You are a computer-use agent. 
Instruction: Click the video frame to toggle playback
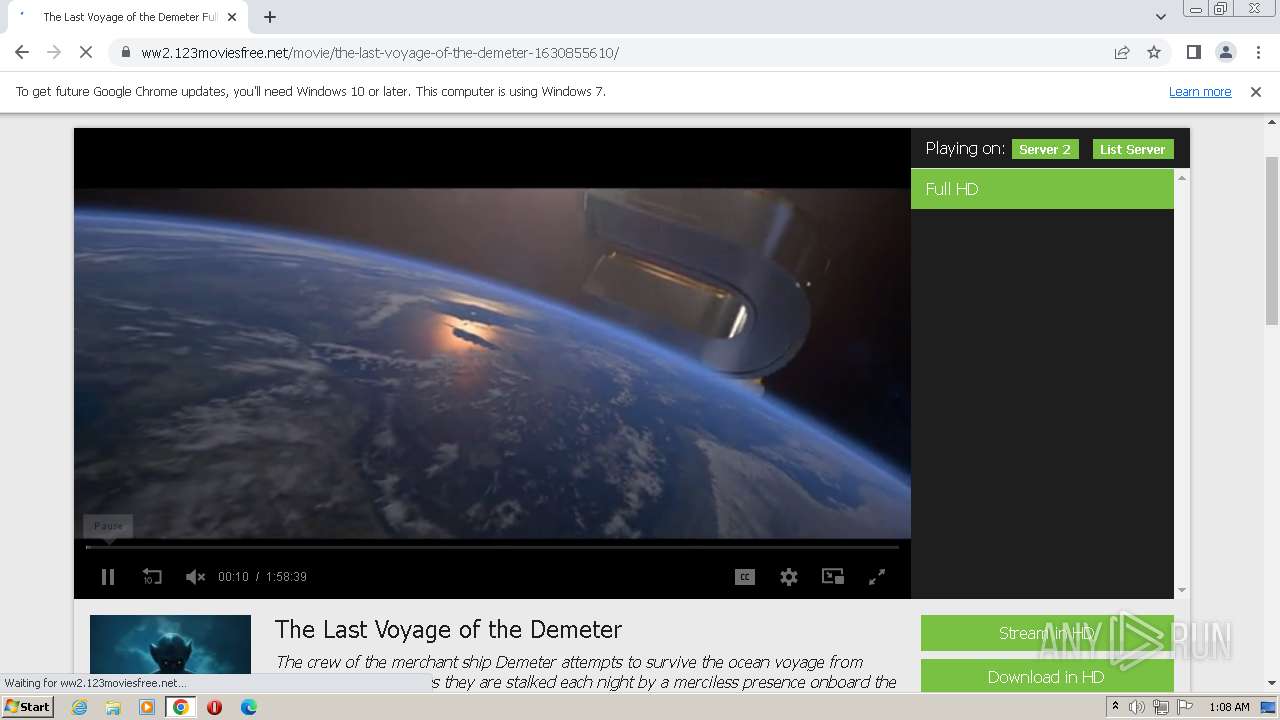(x=492, y=363)
